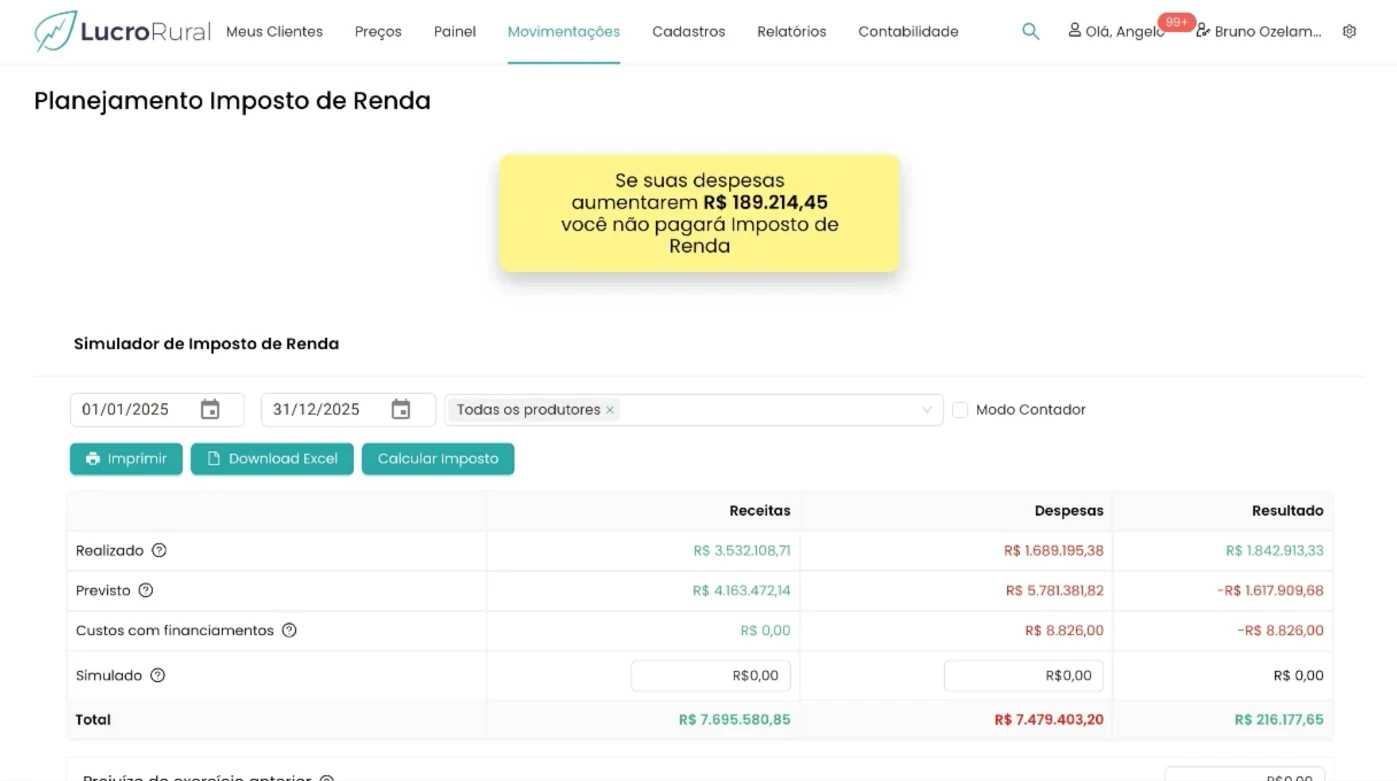This screenshot has height=781, width=1397.
Task: Click the help icon next to Previsto
Action: pos(144,590)
